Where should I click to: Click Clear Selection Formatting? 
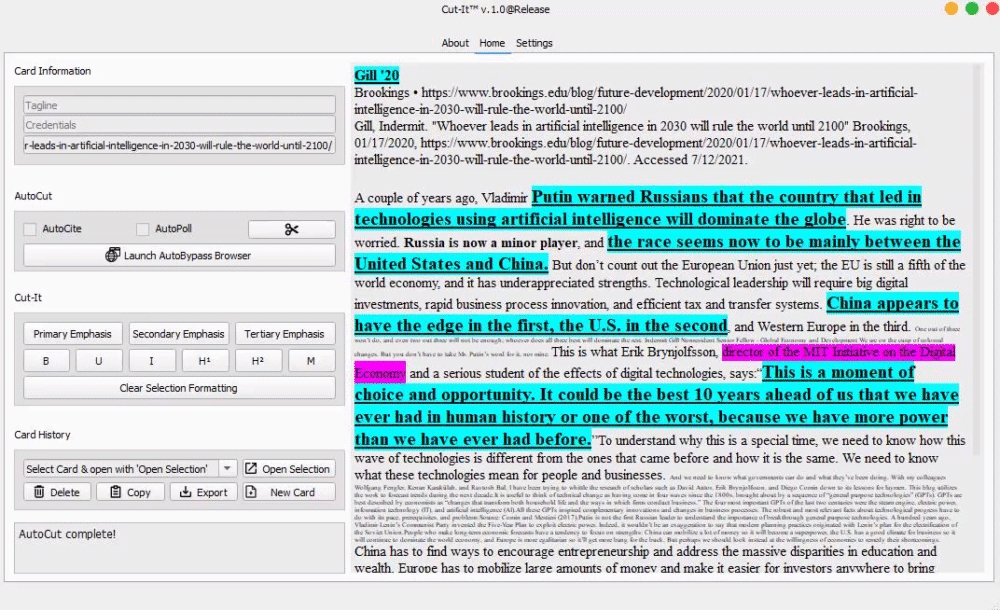coord(179,388)
